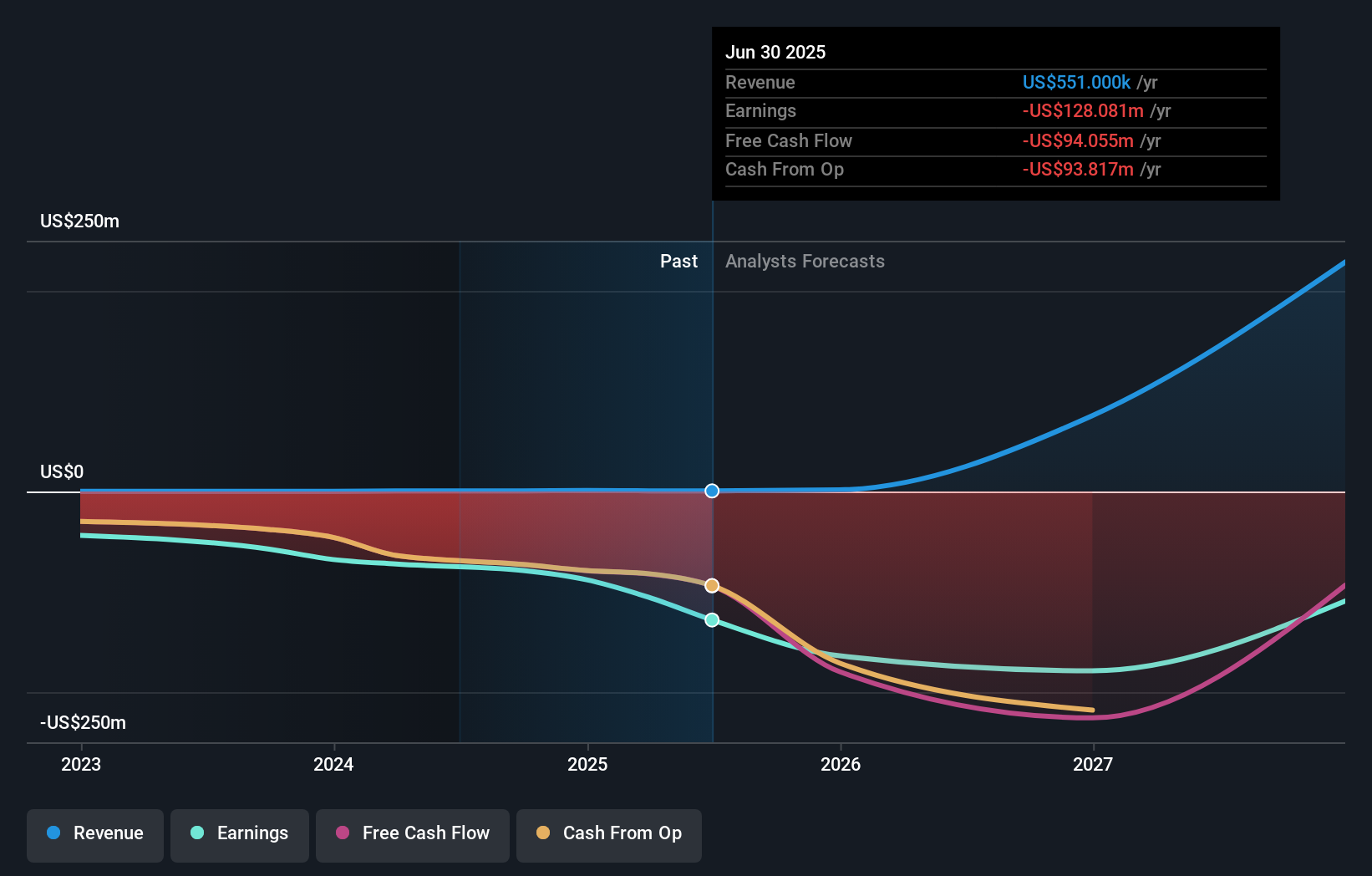Click the cash from op value -US$93.817m
The image size is (1372, 876).
click(x=1078, y=170)
